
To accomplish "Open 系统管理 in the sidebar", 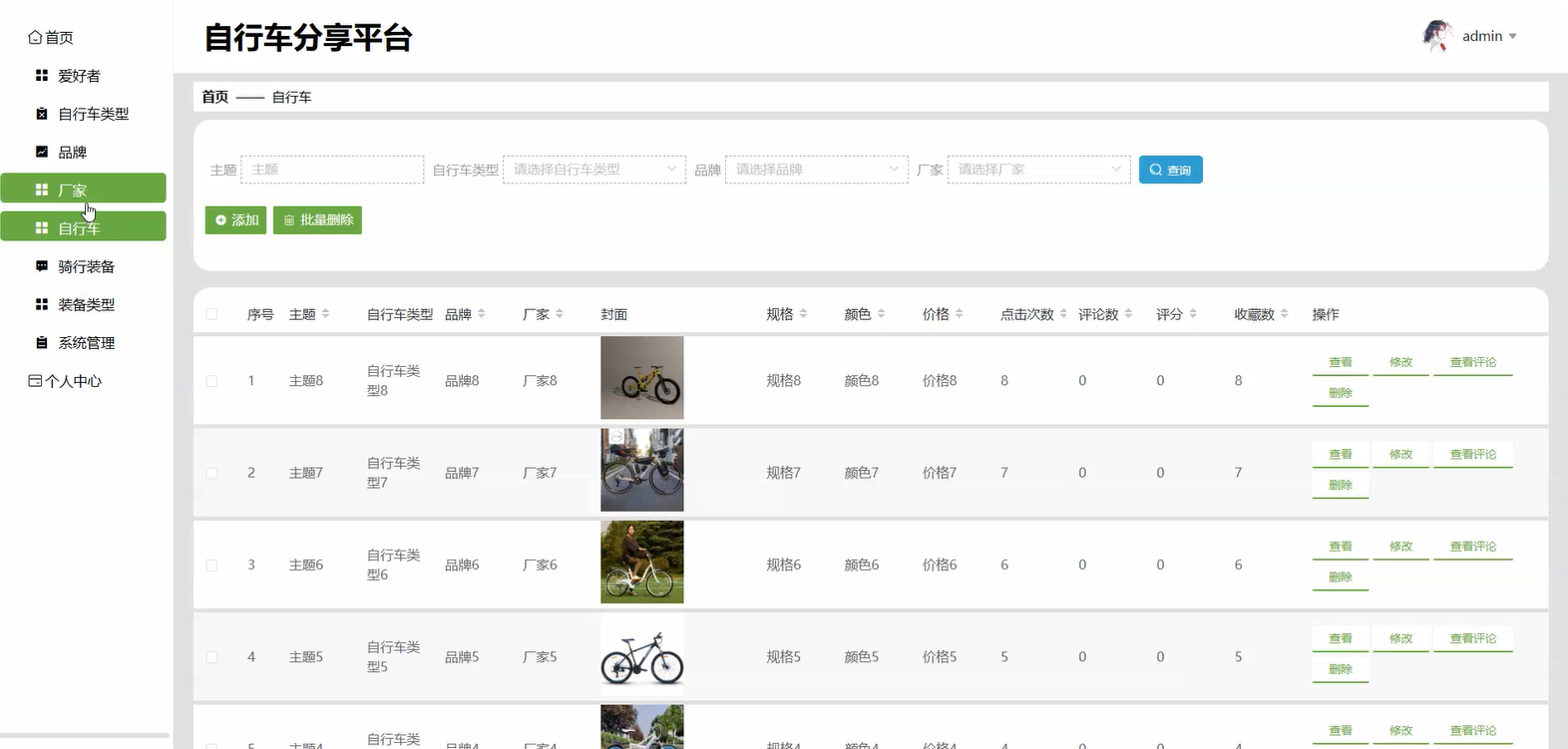I will [84, 342].
